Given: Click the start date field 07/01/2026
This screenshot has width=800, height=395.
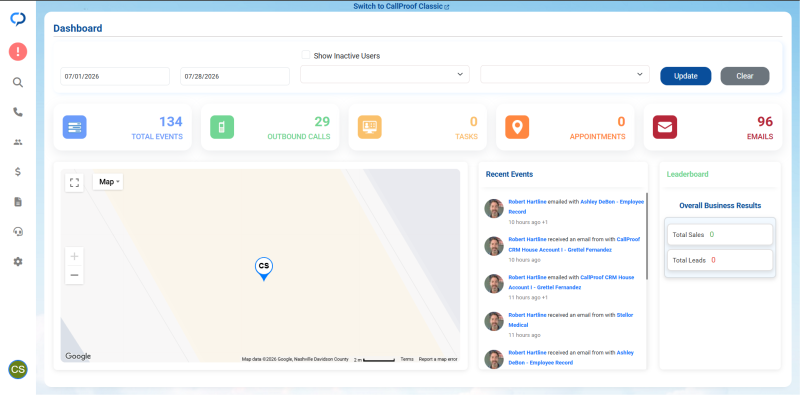Looking at the screenshot, I should pos(115,76).
